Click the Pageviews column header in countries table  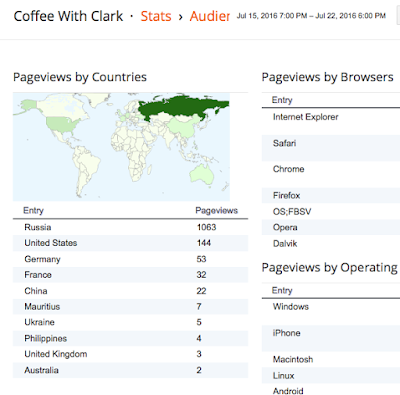[x=216, y=210]
